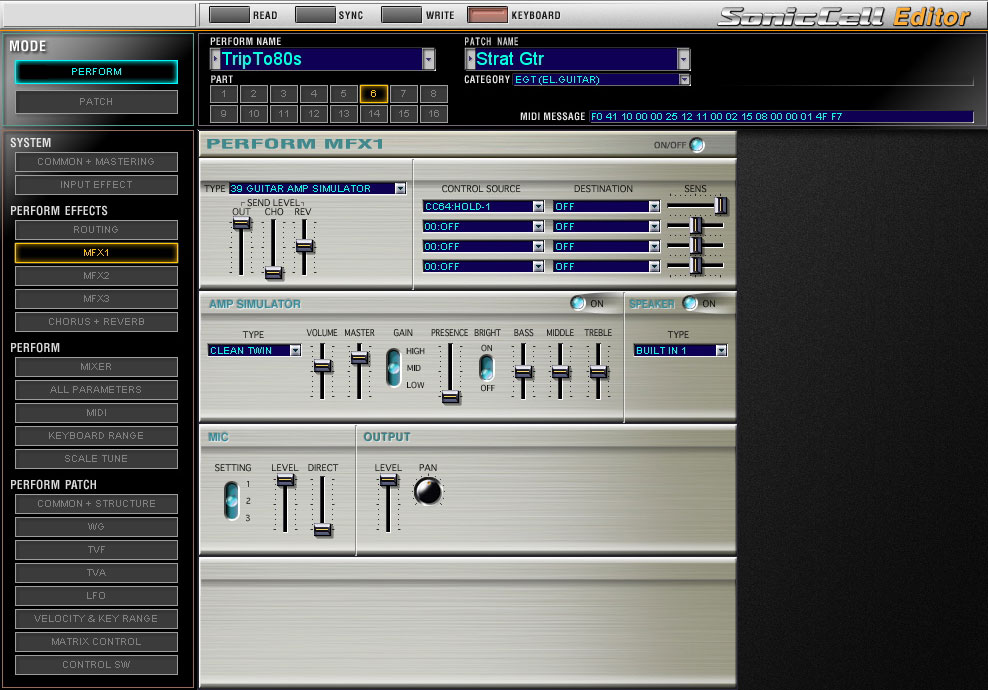Open the MFX2 page in sidebar

tap(96, 275)
